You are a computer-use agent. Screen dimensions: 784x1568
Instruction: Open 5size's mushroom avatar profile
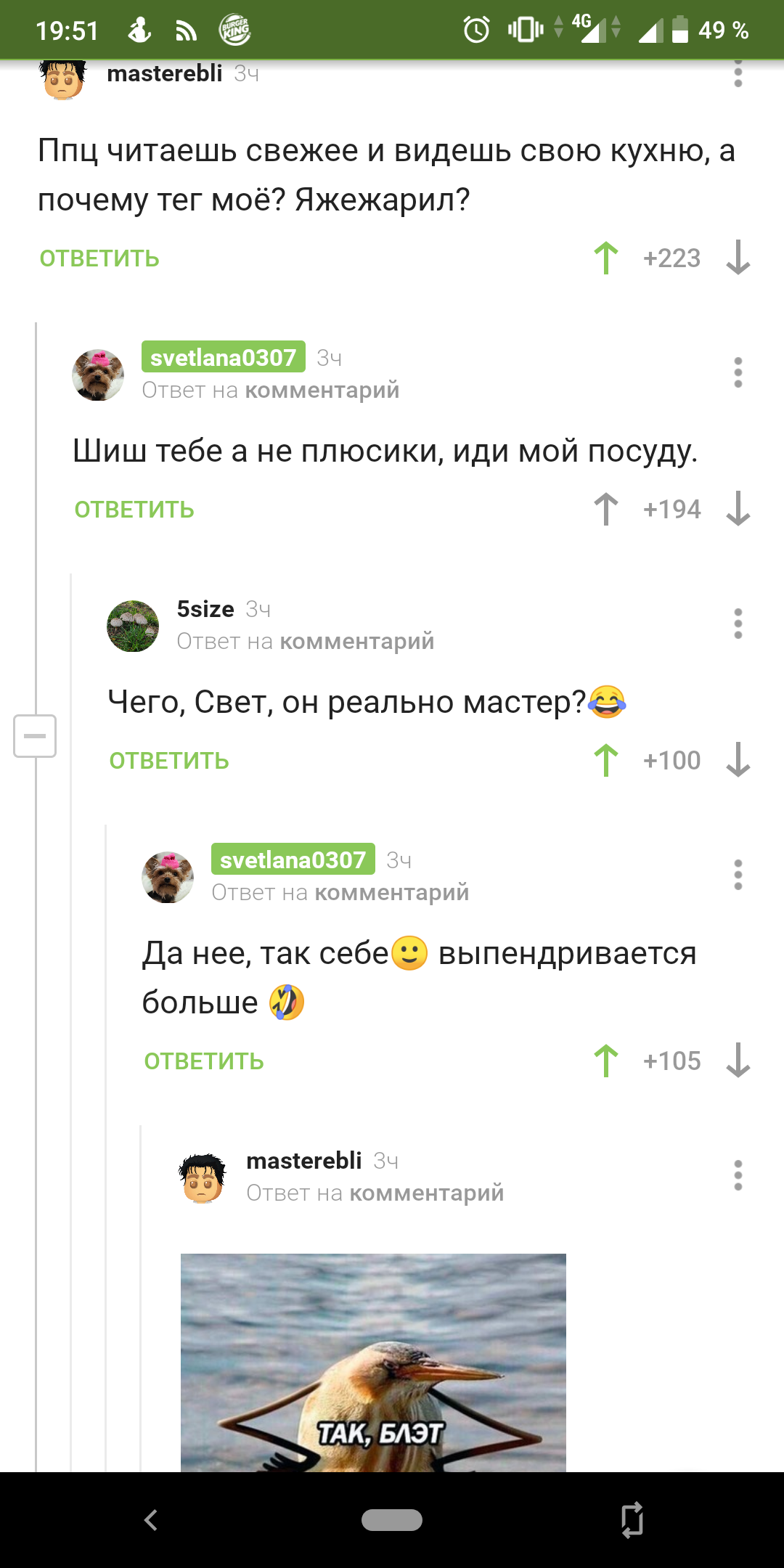pyautogui.click(x=133, y=626)
